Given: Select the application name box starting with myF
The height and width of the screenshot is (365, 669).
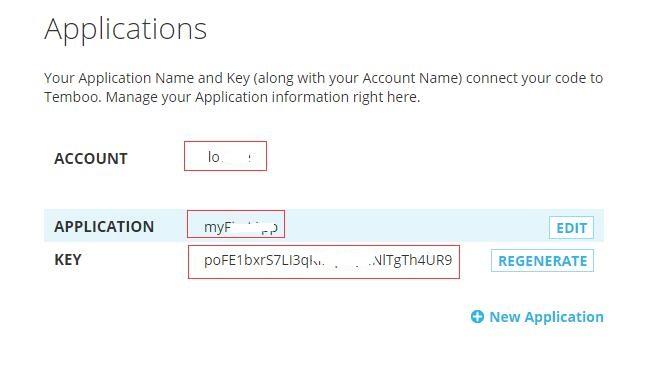Looking at the screenshot, I should click(x=236, y=224).
